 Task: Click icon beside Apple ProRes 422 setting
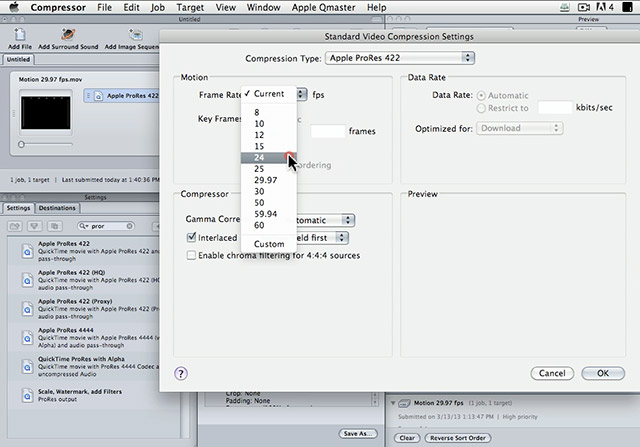(x=27, y=251)
